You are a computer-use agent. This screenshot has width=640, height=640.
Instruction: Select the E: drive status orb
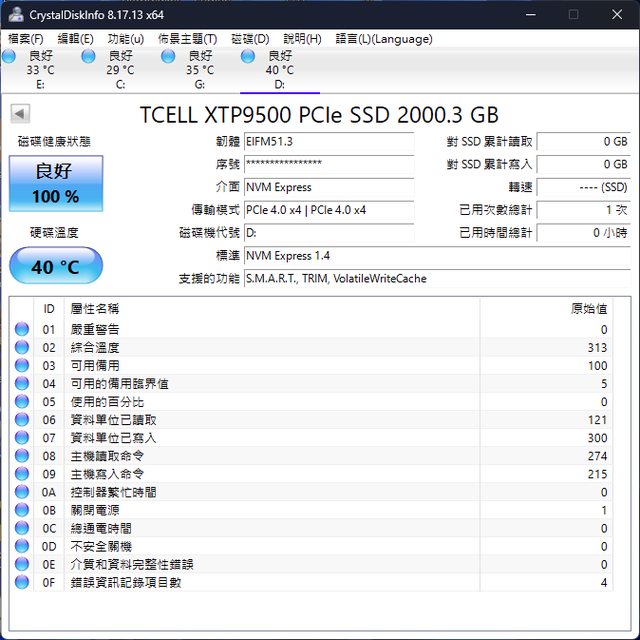click(x=9, y=57)
